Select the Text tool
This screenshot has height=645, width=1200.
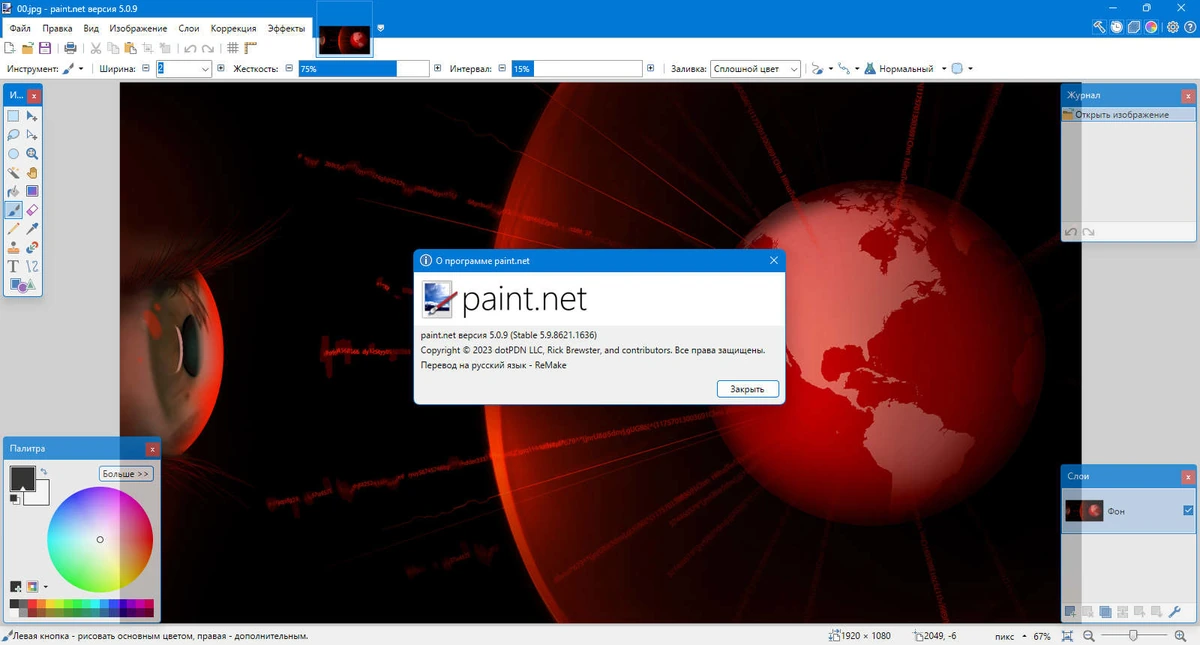[13, 266]
